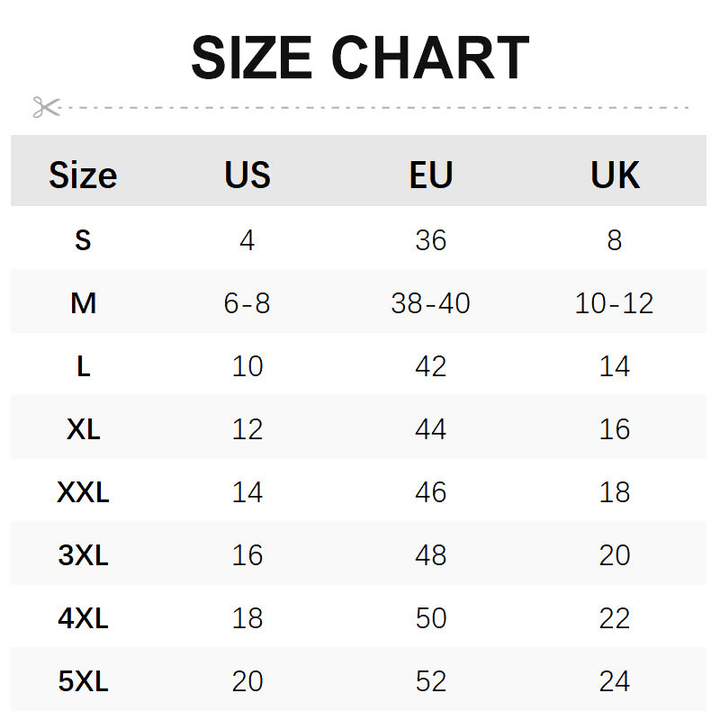Click the scissors icon near the dashed line
Screen dimensions: 720x720
coord(46,107)
